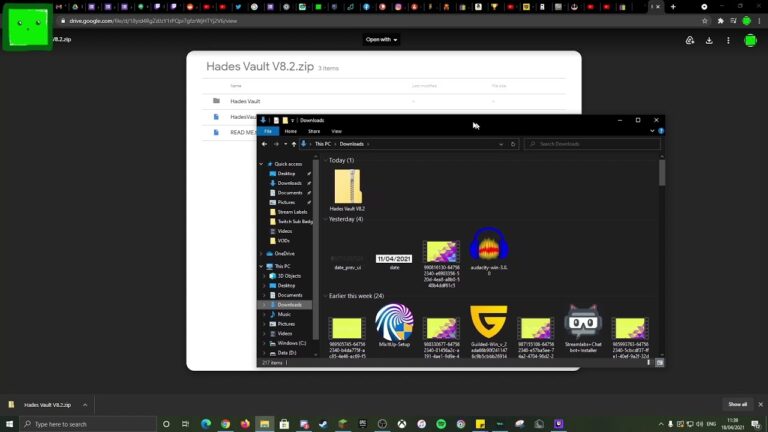The image size is (768, 432).
Task: Go back in File Explorer
Action: point(264,144)
